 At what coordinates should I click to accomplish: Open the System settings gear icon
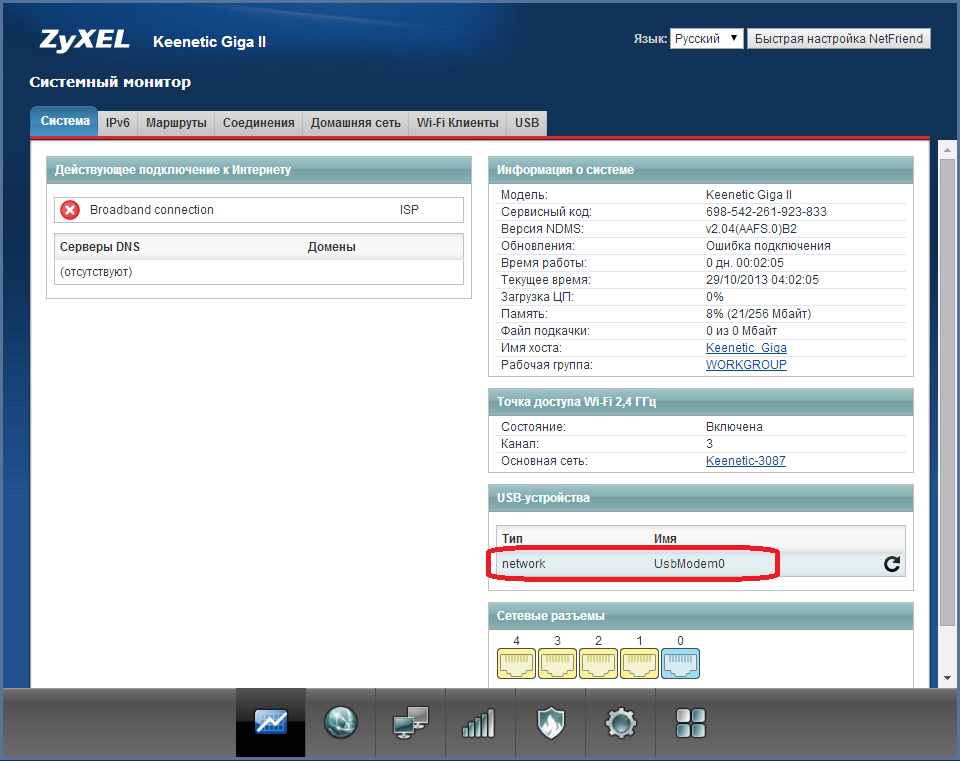[x=621, y=722]
